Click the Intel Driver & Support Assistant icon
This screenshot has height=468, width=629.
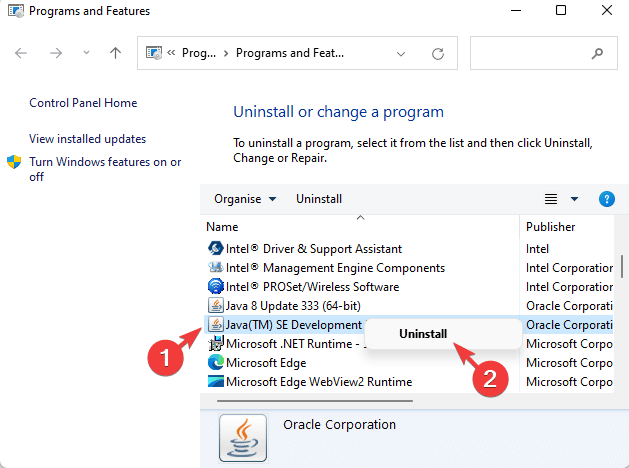[x=215, y=249]
